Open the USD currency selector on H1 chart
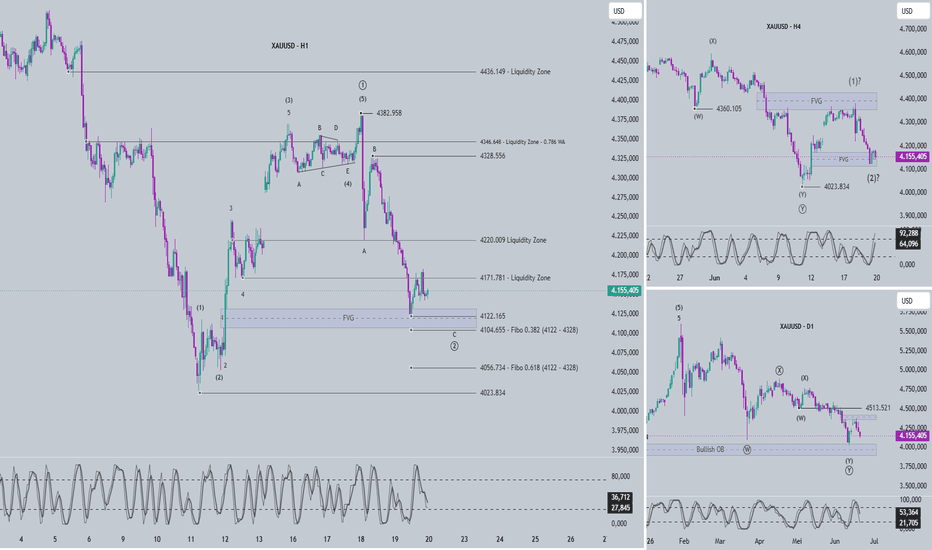 625,11
